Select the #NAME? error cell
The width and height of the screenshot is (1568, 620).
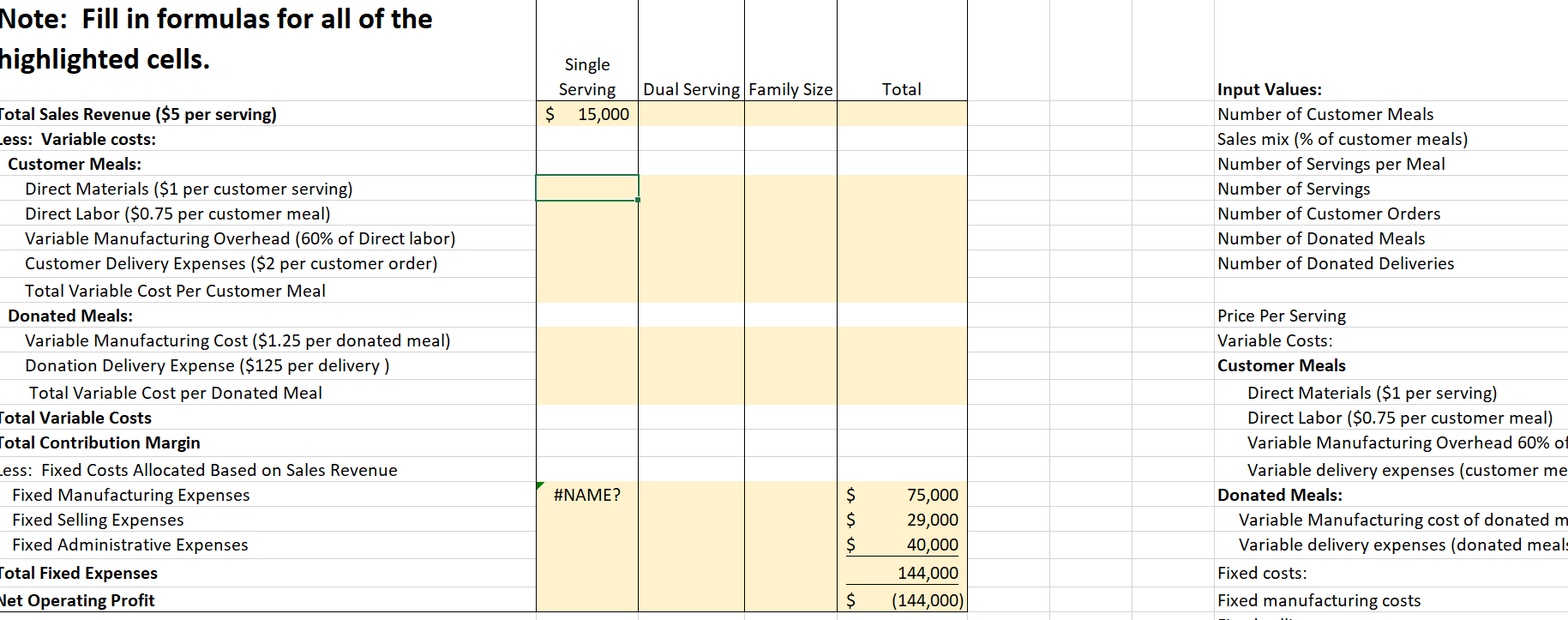pyautogui.click(x=587, y=495)
